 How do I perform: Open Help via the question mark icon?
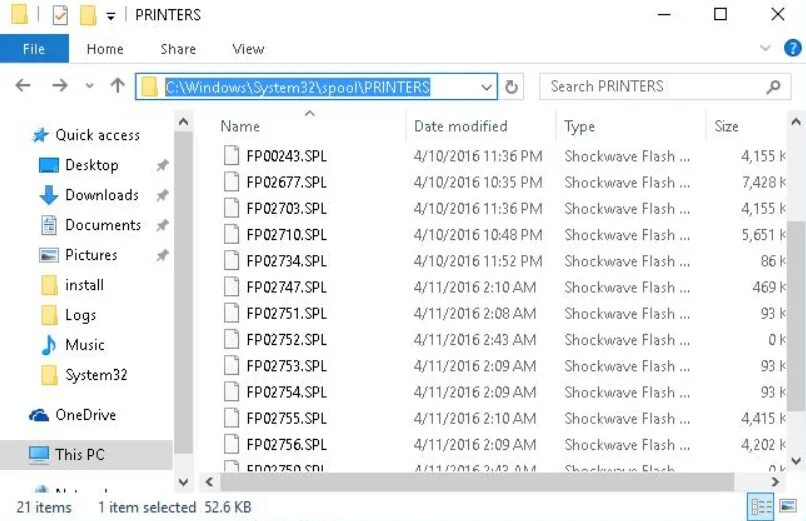[x=793, y=48]
